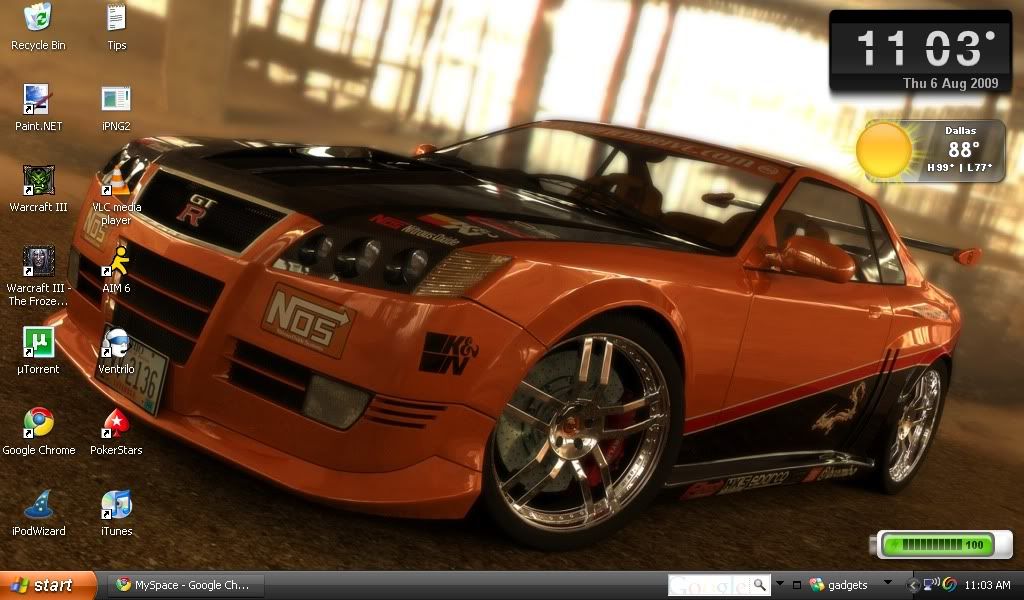This screenshot has width=1024, height=600.
Task: Click the taskbar clock 11:03 AM
Action: click(987, 585)
